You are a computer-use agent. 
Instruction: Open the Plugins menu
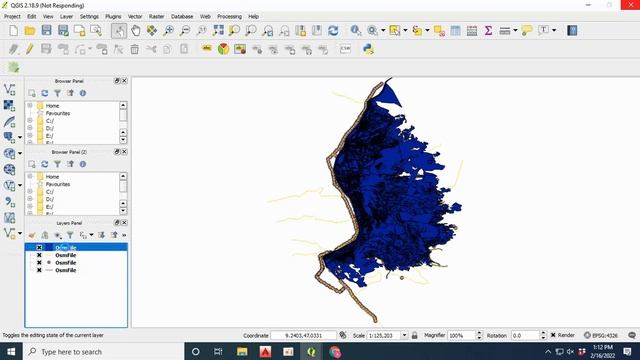coord(113,16)
